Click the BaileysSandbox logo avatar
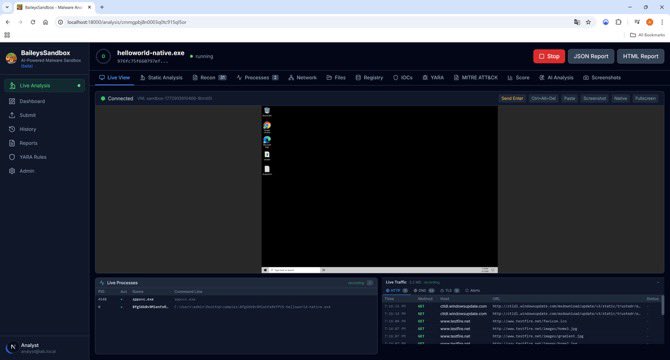Viewport: 670px width, 360px height. [x=12, y=58]
